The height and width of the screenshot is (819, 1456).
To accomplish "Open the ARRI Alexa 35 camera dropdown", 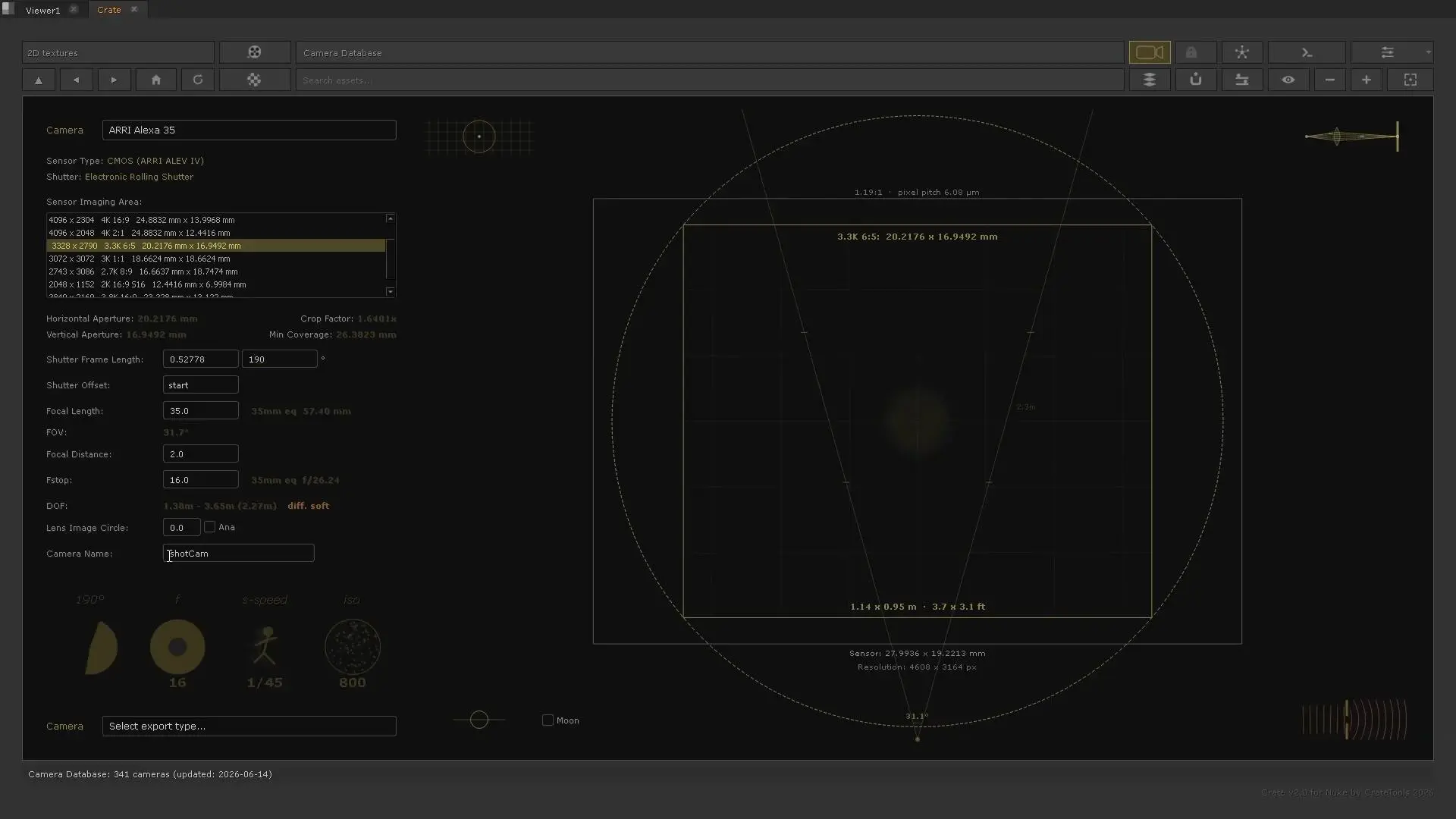I will coord(249,130).
